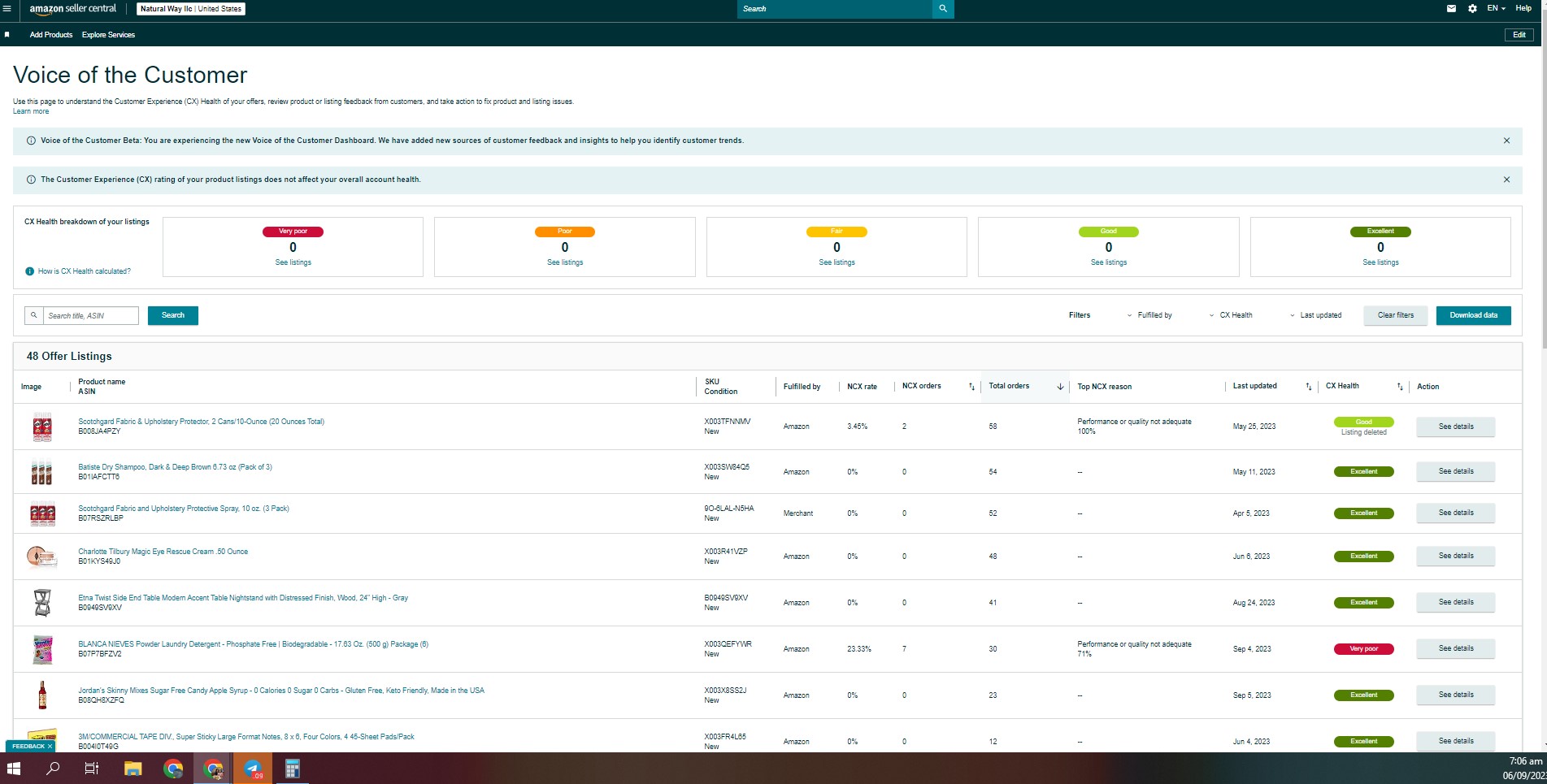Open the hamburger navigation menu
This screenshot has height=784, width=1547.
pyautogui.click(x=7, y=9)
